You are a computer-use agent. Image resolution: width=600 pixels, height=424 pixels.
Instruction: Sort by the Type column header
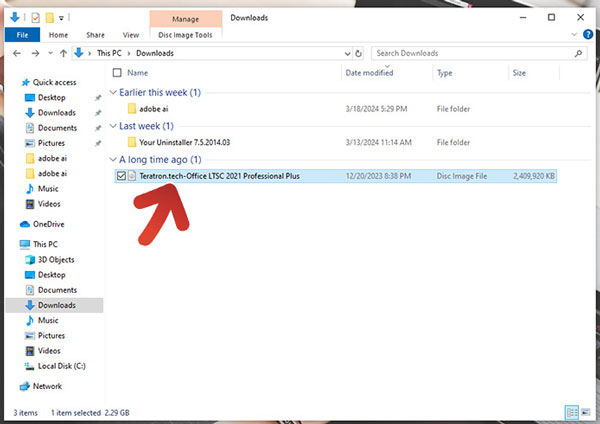[x=445, y=73]
